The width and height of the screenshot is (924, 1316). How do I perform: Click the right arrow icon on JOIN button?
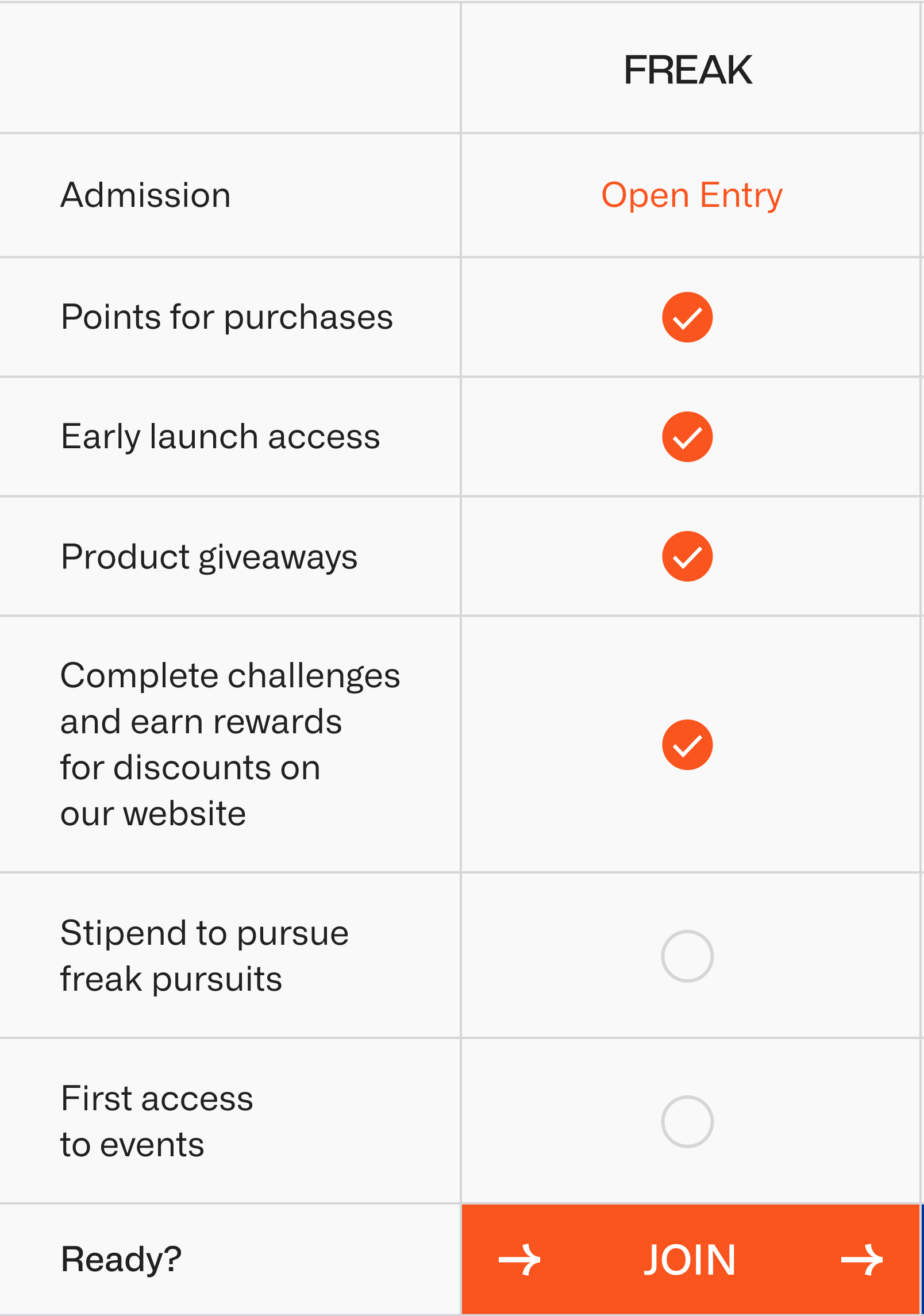click(x=861, y=1260)
